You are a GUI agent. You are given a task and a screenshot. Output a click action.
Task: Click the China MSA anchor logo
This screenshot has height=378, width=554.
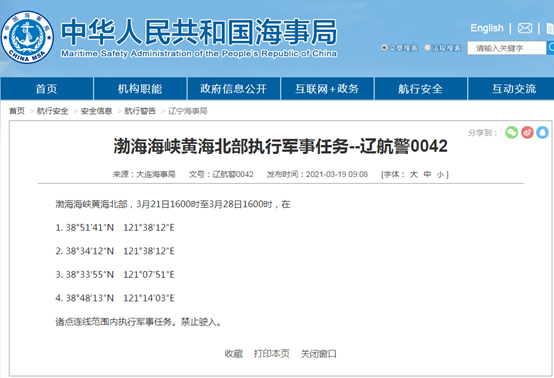pyautogui.click(x=28, y=37)
